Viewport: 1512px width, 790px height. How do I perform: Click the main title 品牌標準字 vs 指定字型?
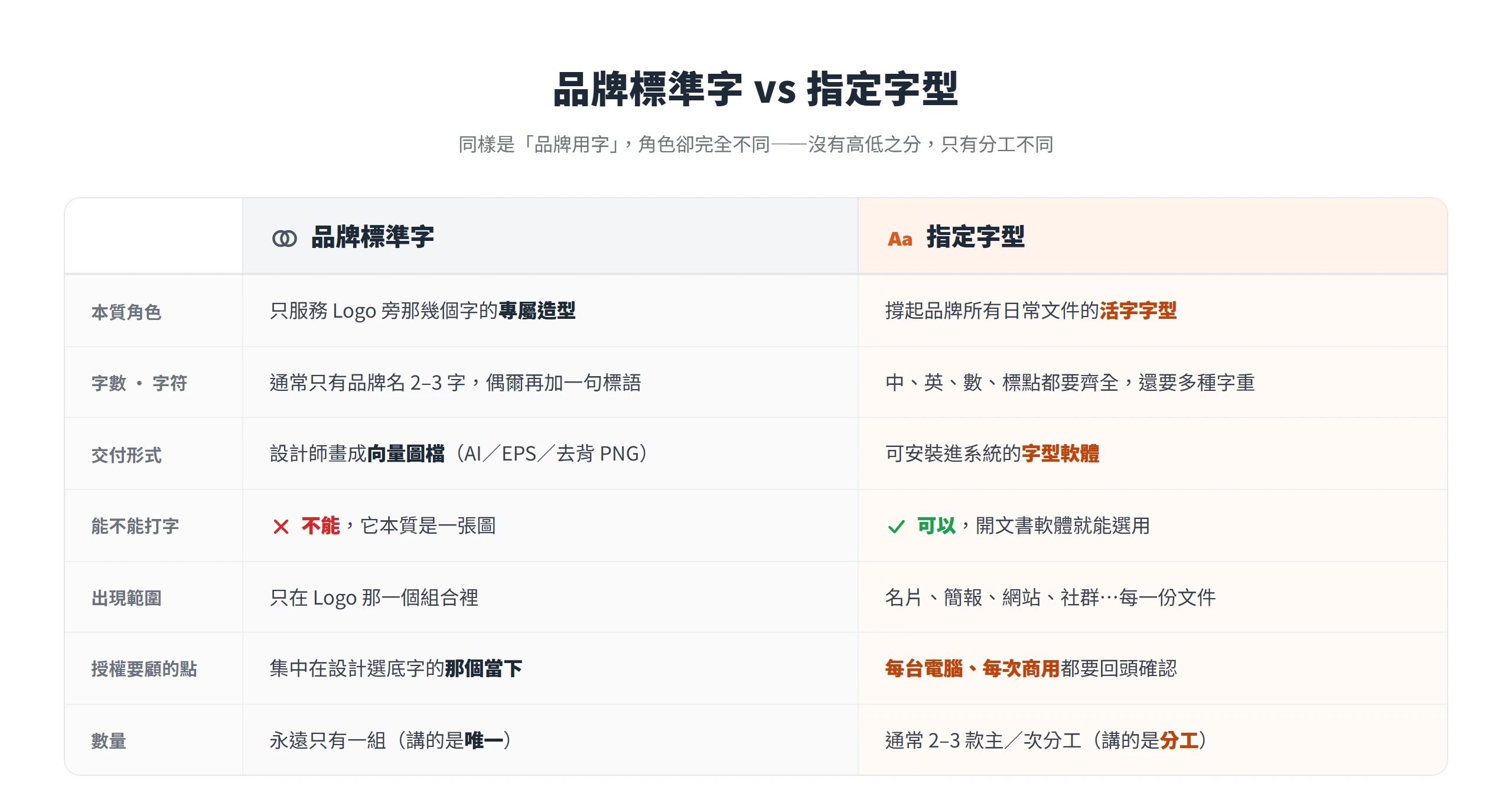755,90
